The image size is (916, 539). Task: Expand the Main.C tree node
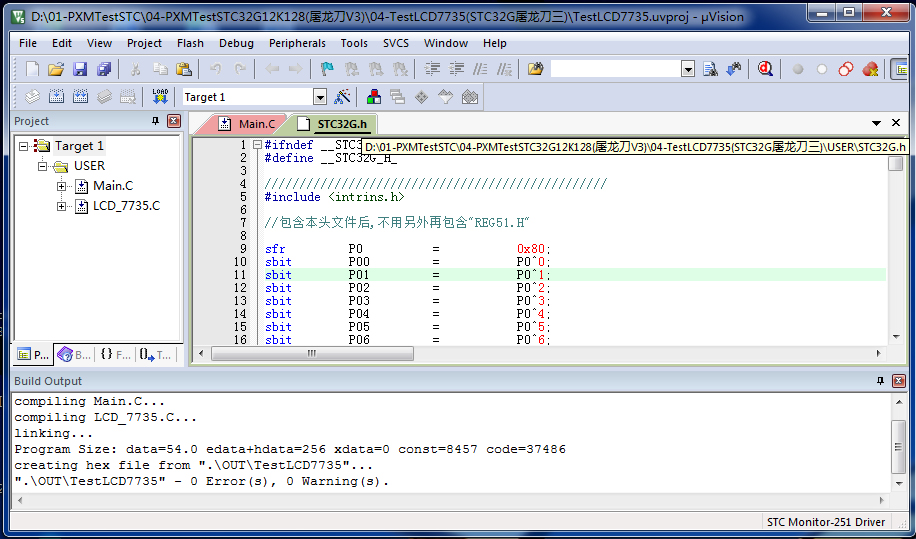pos(62,186)
